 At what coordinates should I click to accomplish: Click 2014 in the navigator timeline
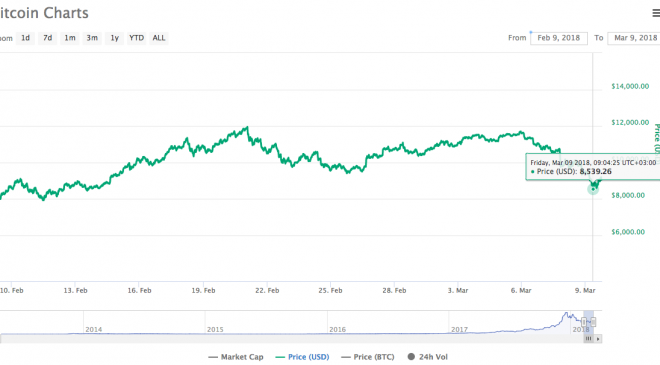pyautogui.click(x=93, y=330)
